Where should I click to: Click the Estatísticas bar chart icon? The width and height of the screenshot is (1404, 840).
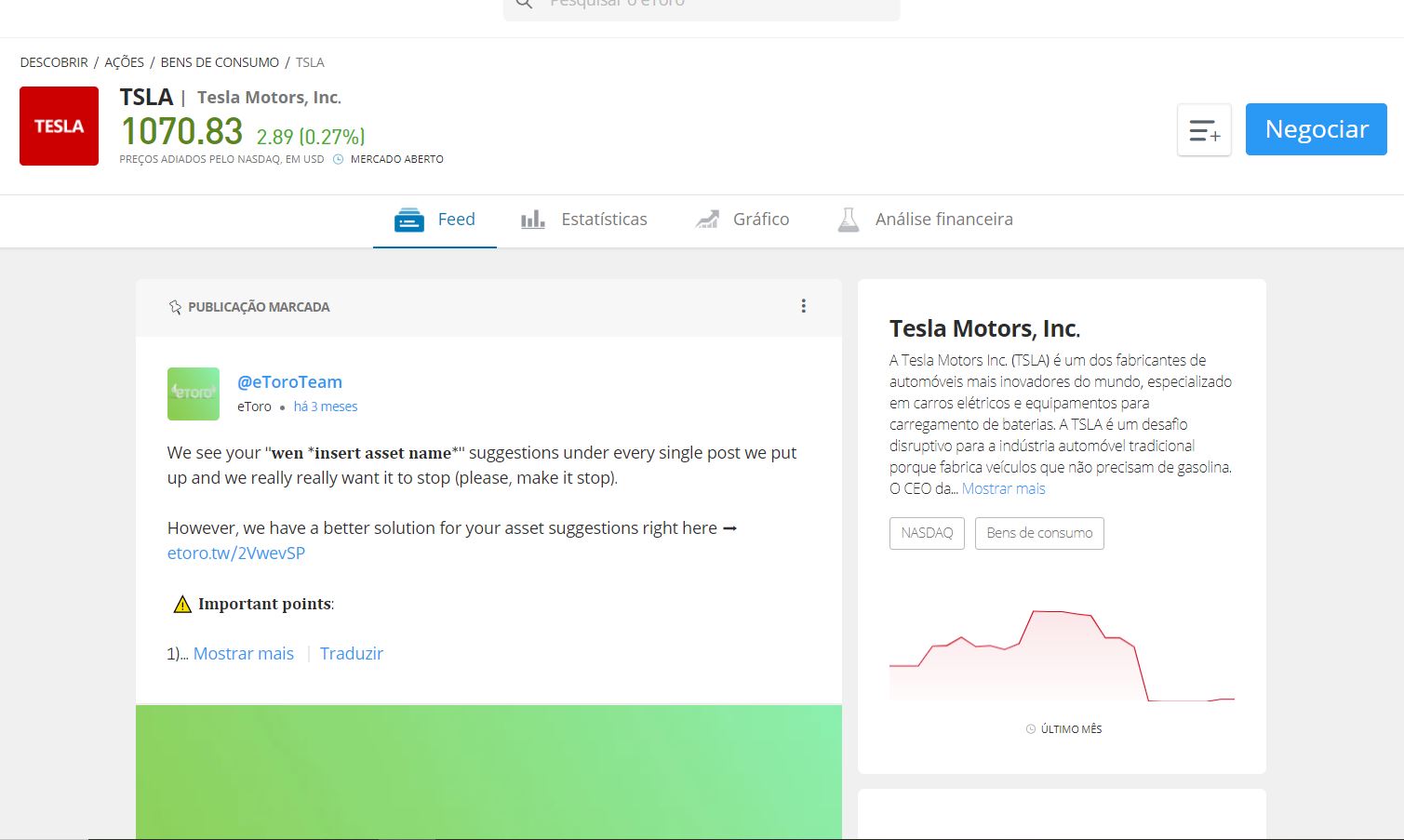533,220
